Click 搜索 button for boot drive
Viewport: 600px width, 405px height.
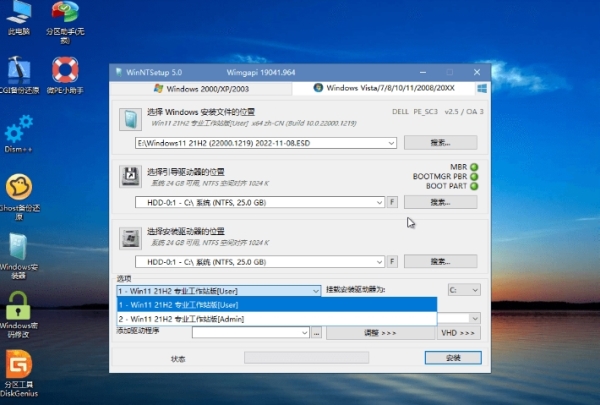click(440, 202)
